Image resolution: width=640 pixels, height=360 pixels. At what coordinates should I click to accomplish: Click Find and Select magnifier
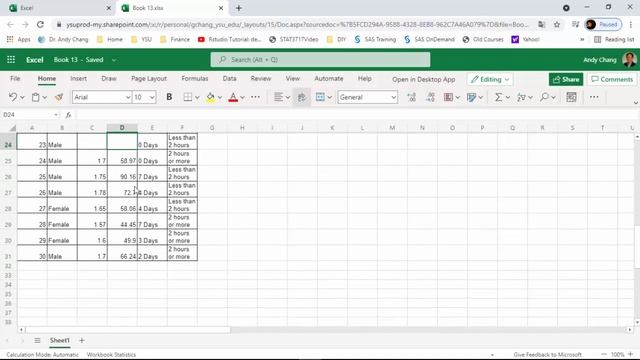pos(544,97)
